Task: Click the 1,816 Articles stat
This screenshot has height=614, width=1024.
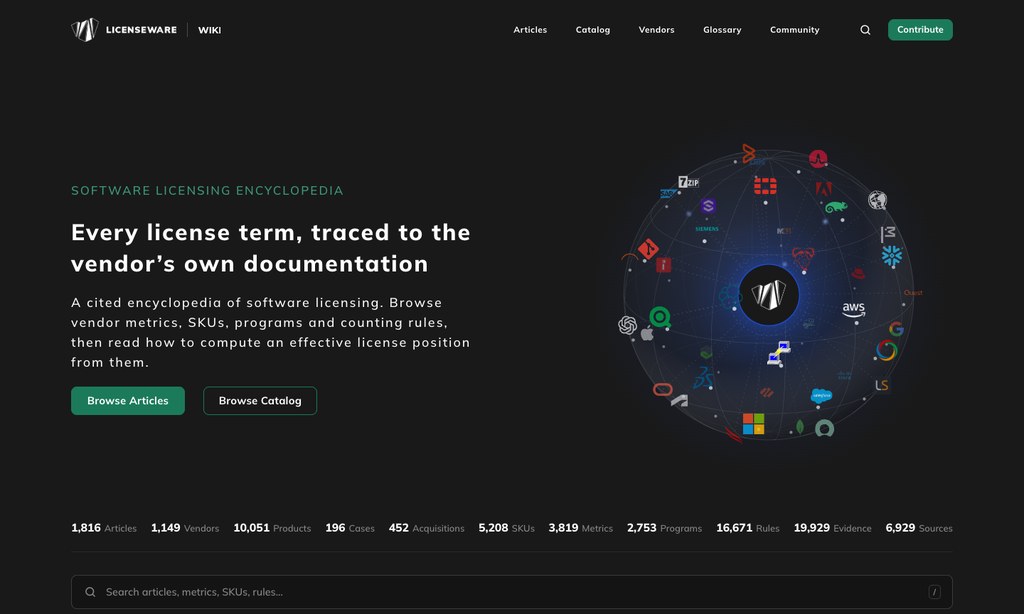Action: coord(104,528)
